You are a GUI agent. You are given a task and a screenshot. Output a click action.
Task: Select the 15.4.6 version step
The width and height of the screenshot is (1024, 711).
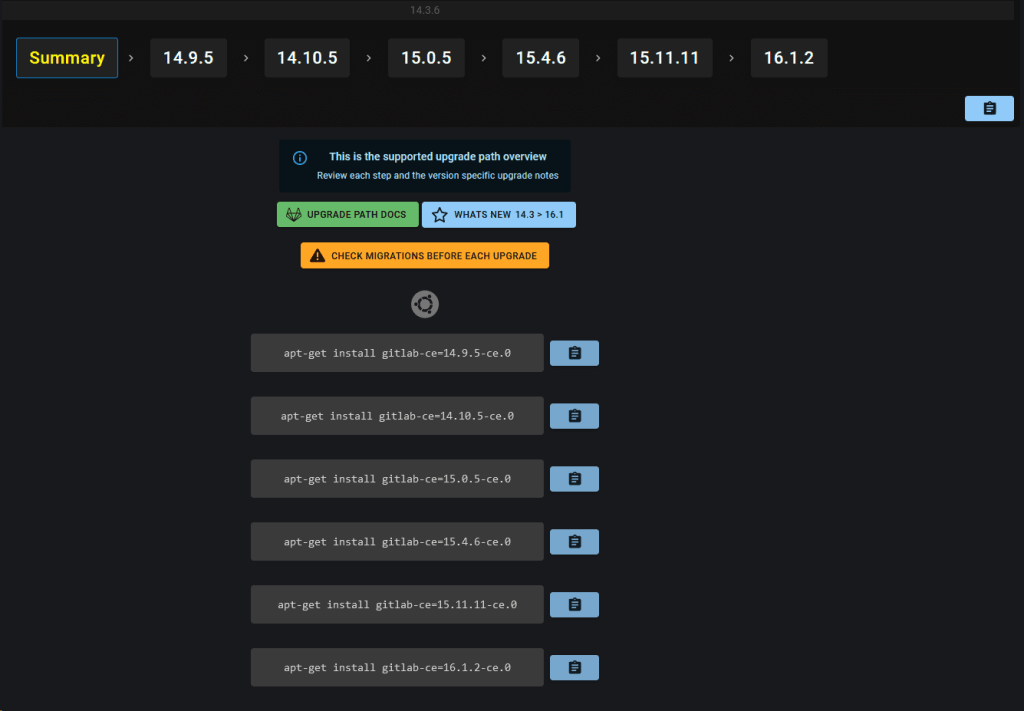click(x=540, y=57)
